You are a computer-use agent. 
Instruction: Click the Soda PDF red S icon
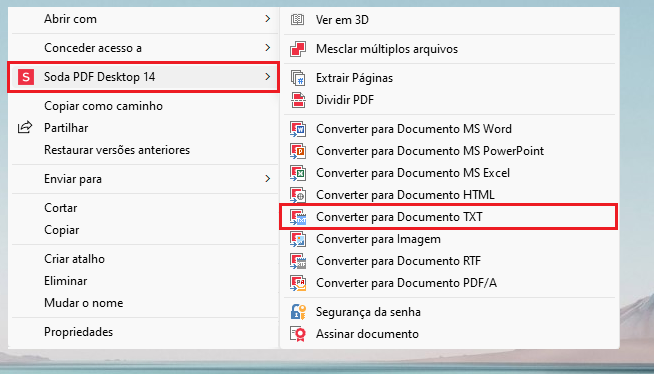point(26,77)
